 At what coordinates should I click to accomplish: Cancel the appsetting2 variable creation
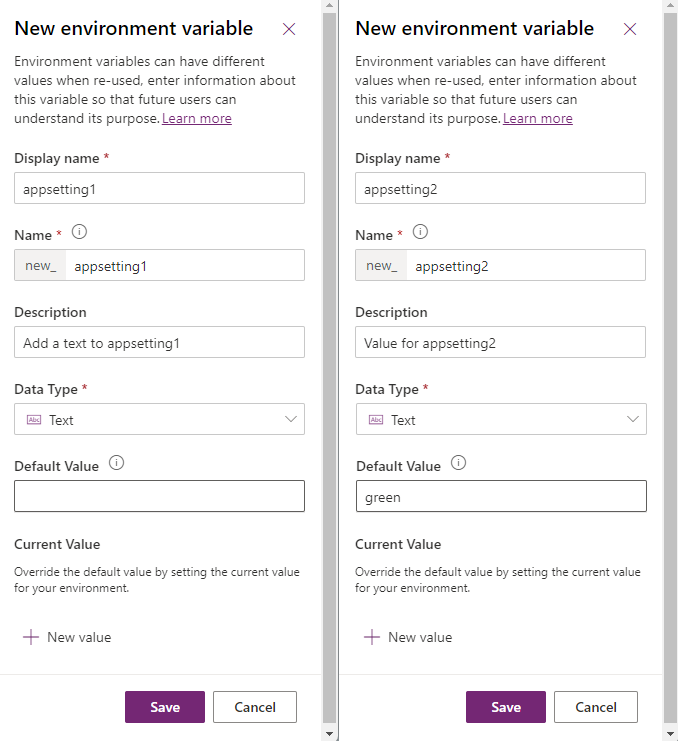(x=596, y=707)
